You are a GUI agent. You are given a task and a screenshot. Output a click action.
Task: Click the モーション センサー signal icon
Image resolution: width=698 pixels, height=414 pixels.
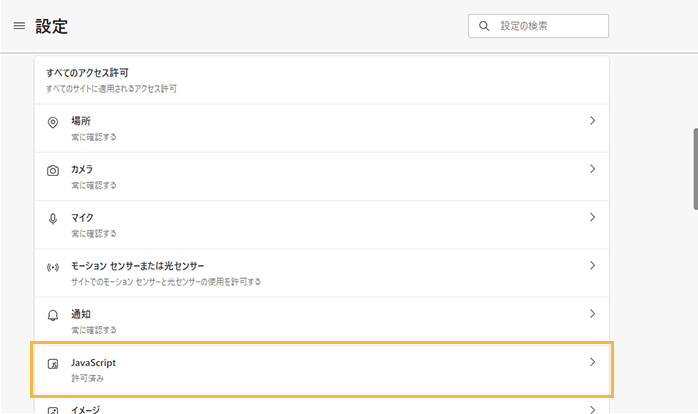[x=53, y=267]
